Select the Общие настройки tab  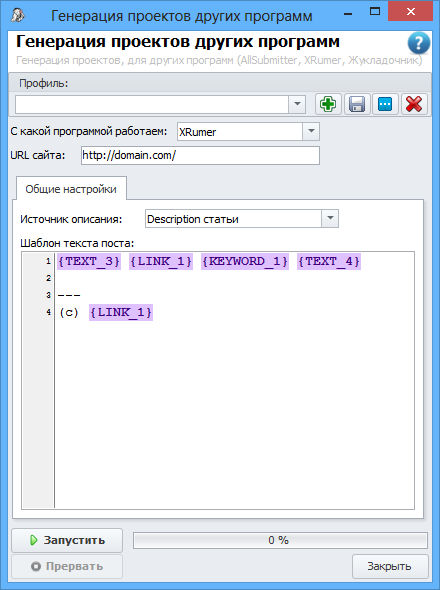(71, 189)
